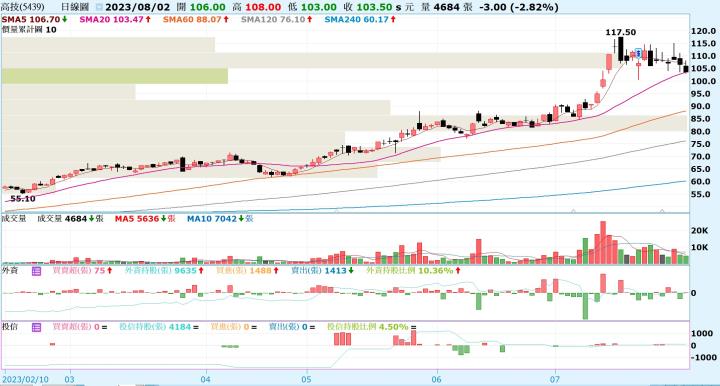Click the SMA60 indicator label
The height and width of the screenshot is (386, 720).
[x=196, y=19]
